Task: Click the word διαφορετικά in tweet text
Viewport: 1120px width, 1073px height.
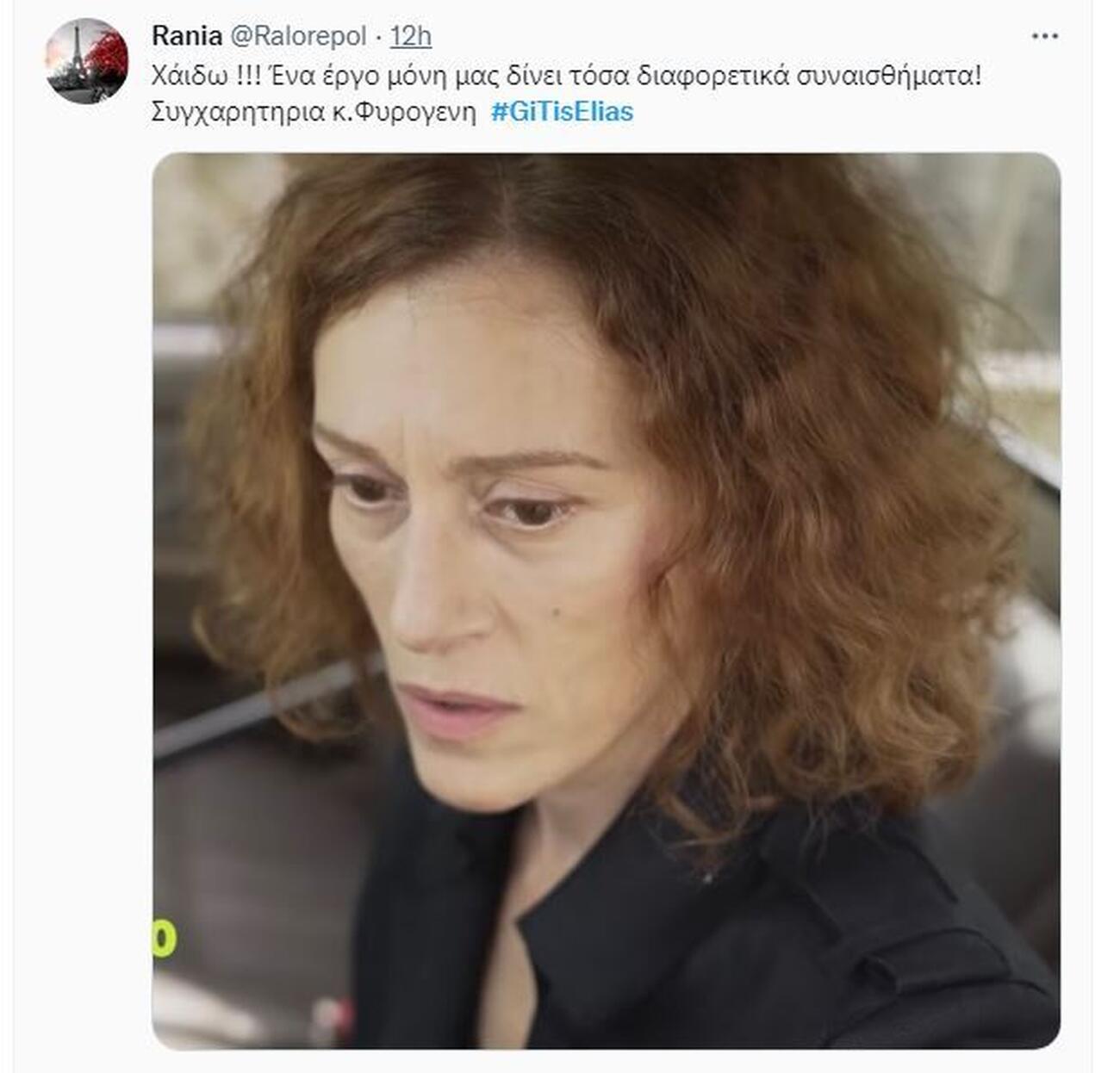Action: (713, 76)
